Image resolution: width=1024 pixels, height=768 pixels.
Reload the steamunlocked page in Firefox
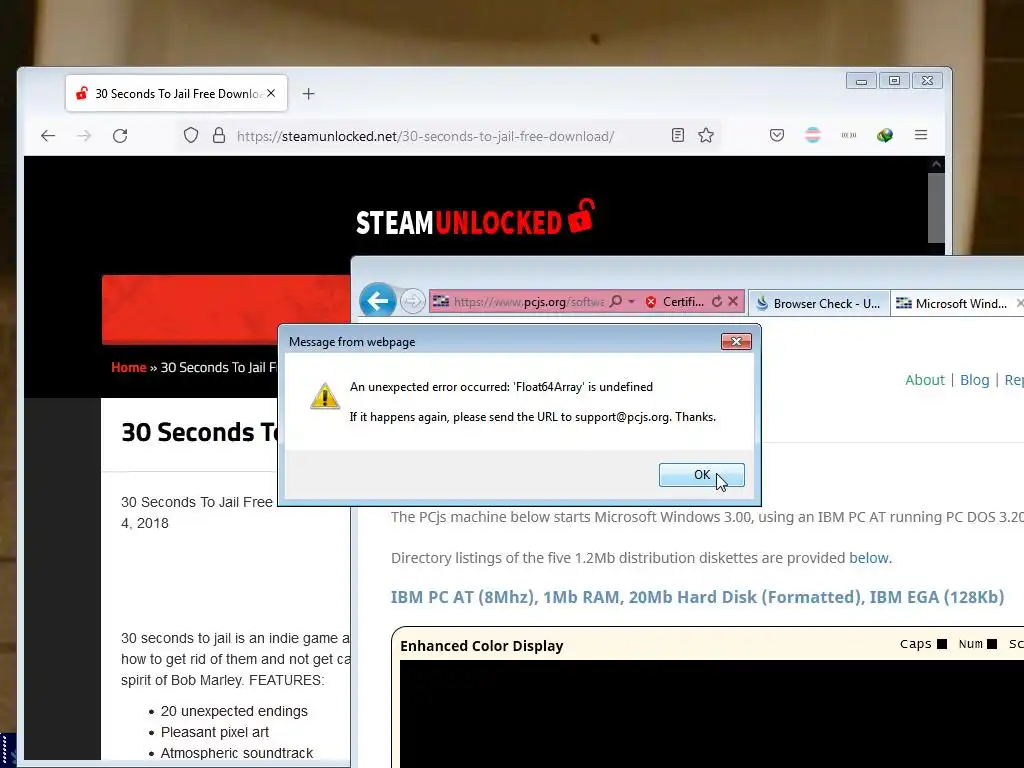tap(120, 136)
